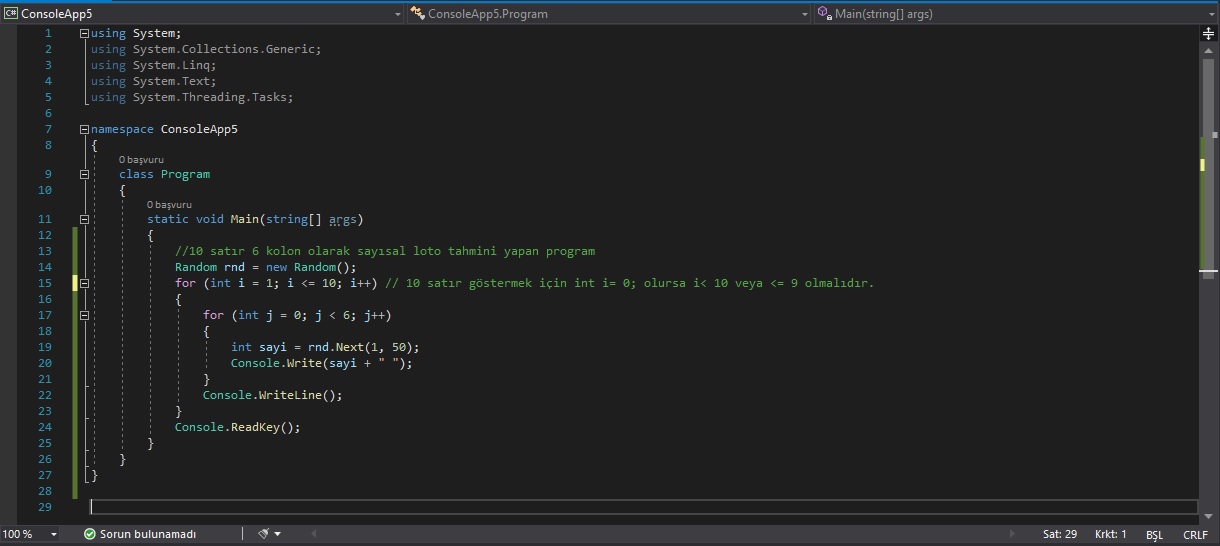
Task: Click the code cleanup broom icon
Action: pos(263,534)
